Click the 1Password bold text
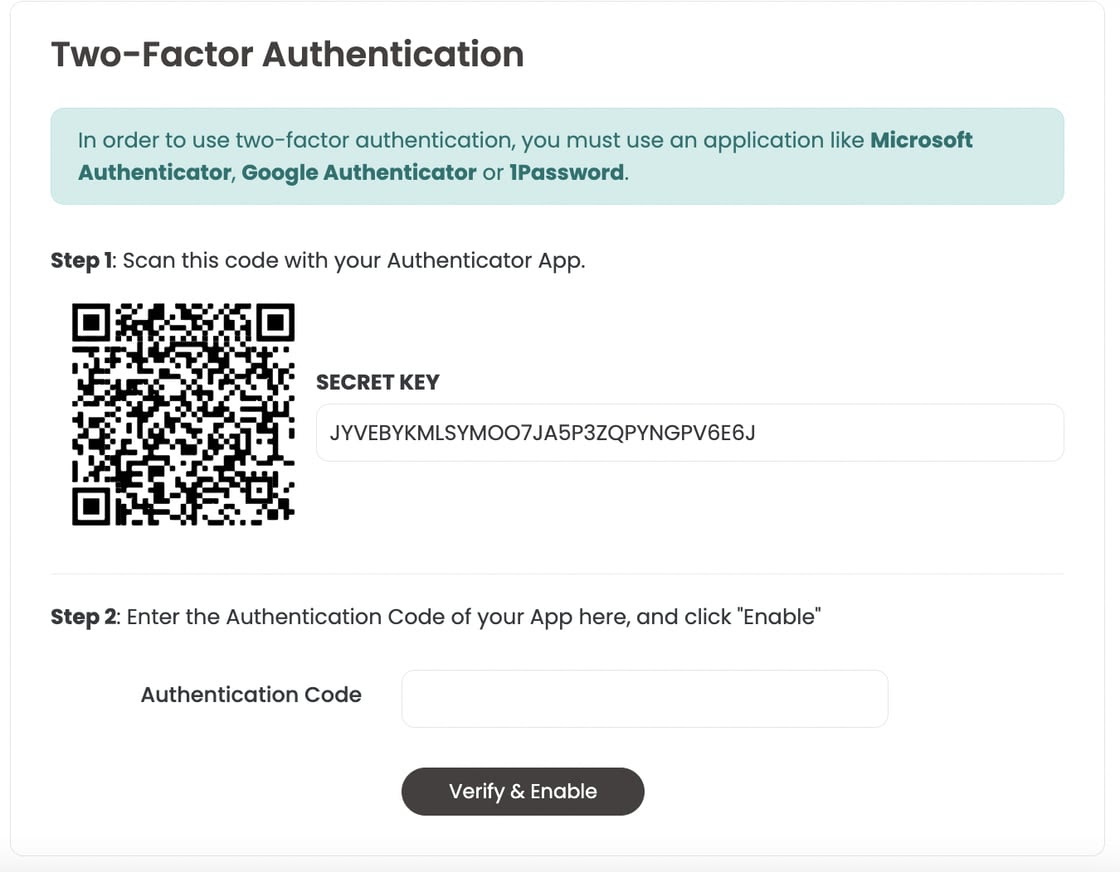The width and height of the screenshot is (1120, 872). coord(566,173)
